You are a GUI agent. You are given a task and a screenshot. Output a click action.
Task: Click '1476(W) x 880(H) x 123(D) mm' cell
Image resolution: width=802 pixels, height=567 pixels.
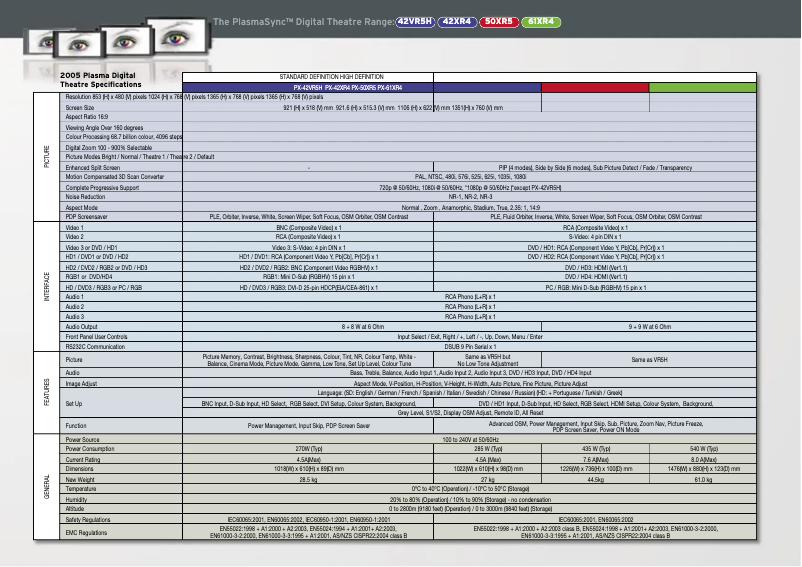click(x=703, y=469)
